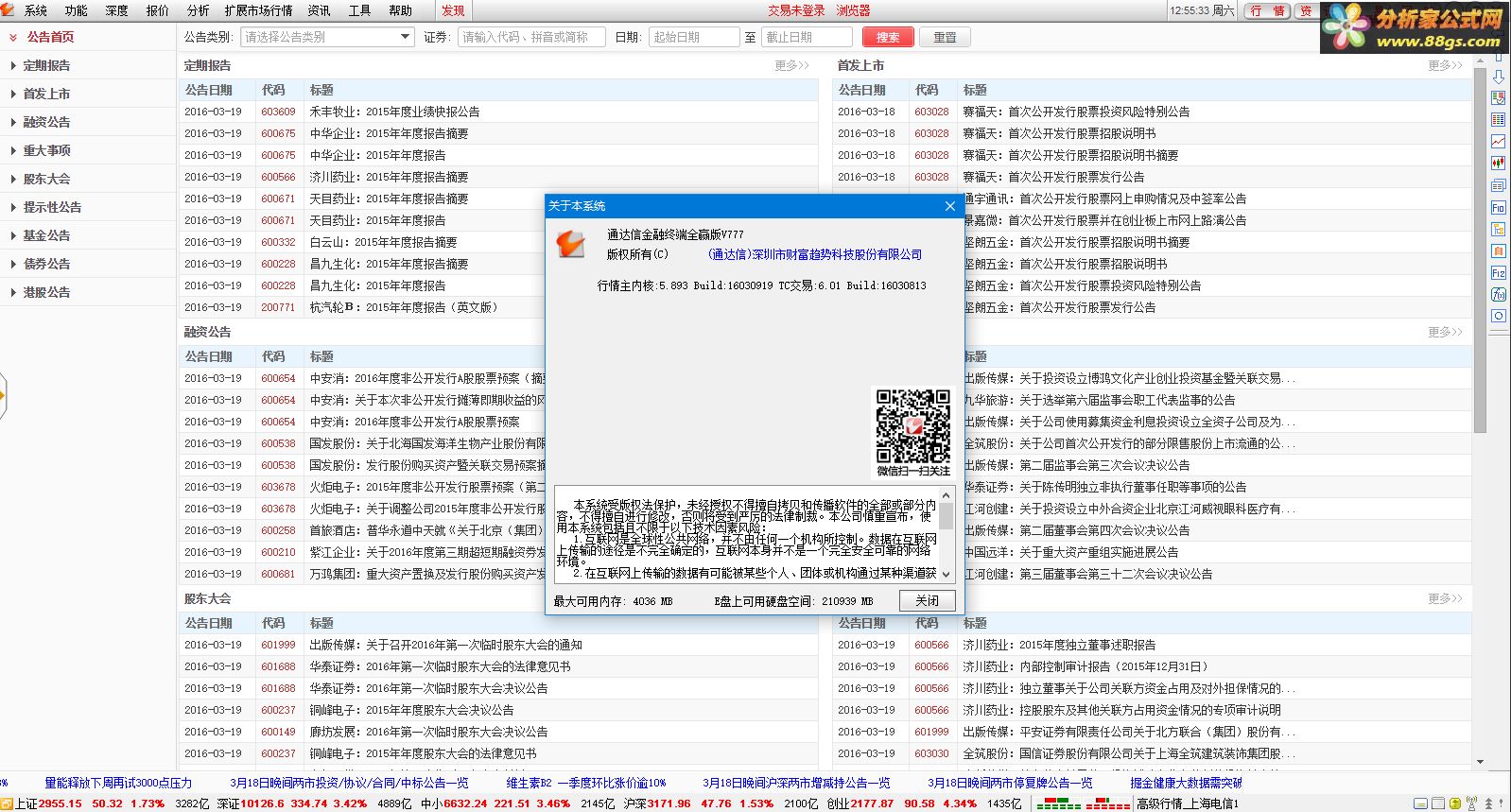Open the candlestick K-line chart icon
This screenshot has height=812, width=1511.
click(1499, 163)
